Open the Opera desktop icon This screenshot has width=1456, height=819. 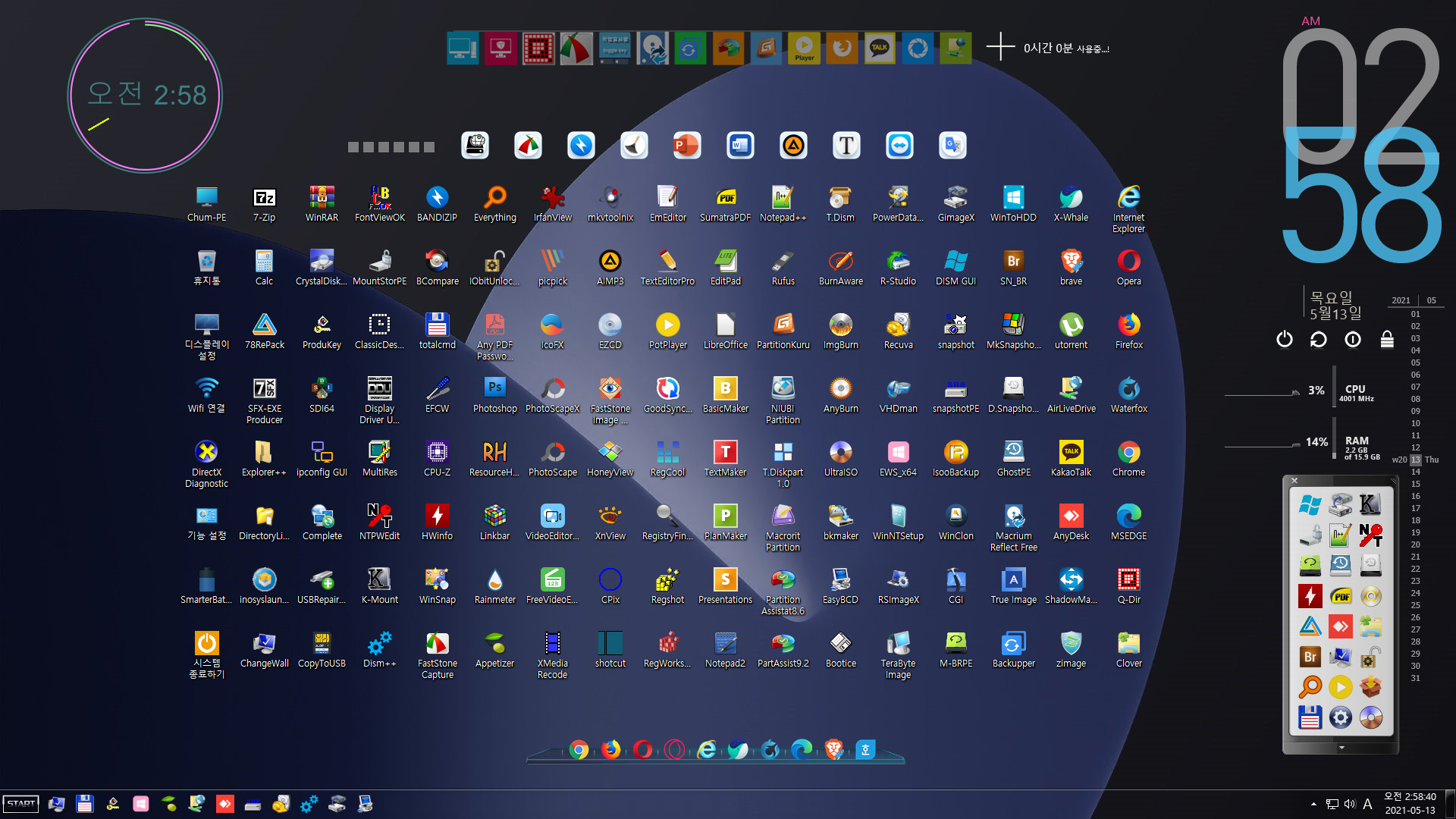click(x=1128, y=267)
